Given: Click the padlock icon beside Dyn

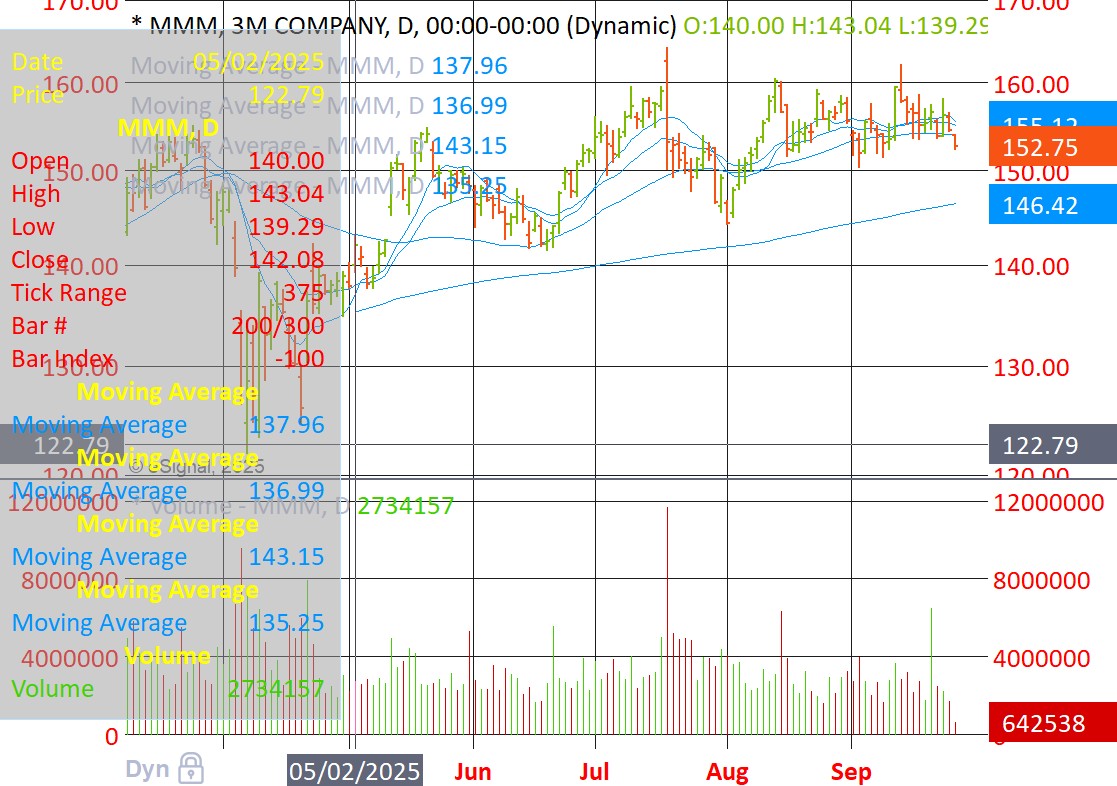Looking at the screenshot, I should point(191,769).
